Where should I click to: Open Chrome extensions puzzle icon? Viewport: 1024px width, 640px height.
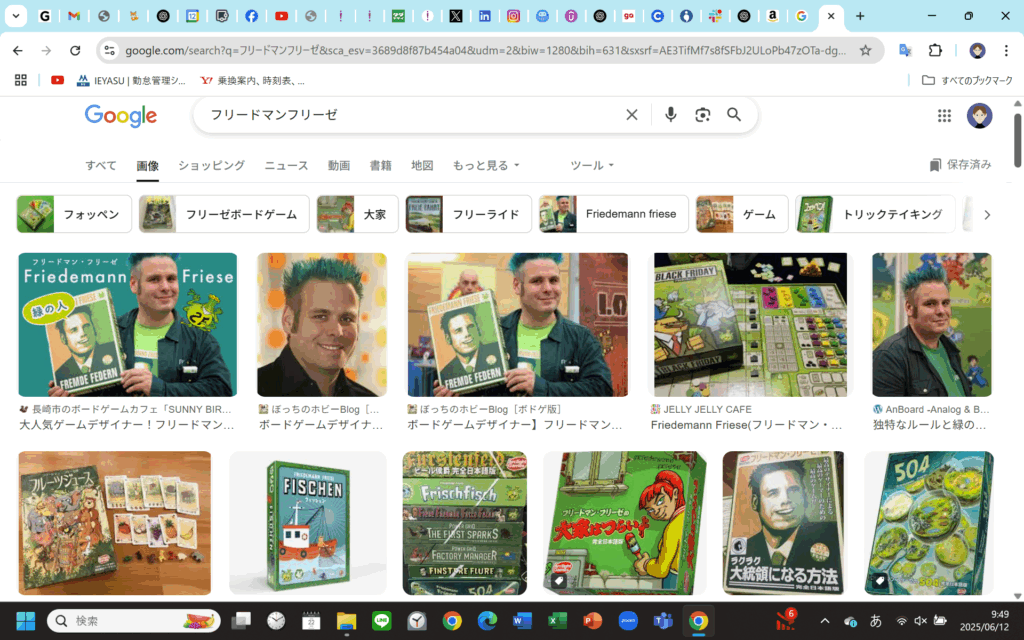935,50
